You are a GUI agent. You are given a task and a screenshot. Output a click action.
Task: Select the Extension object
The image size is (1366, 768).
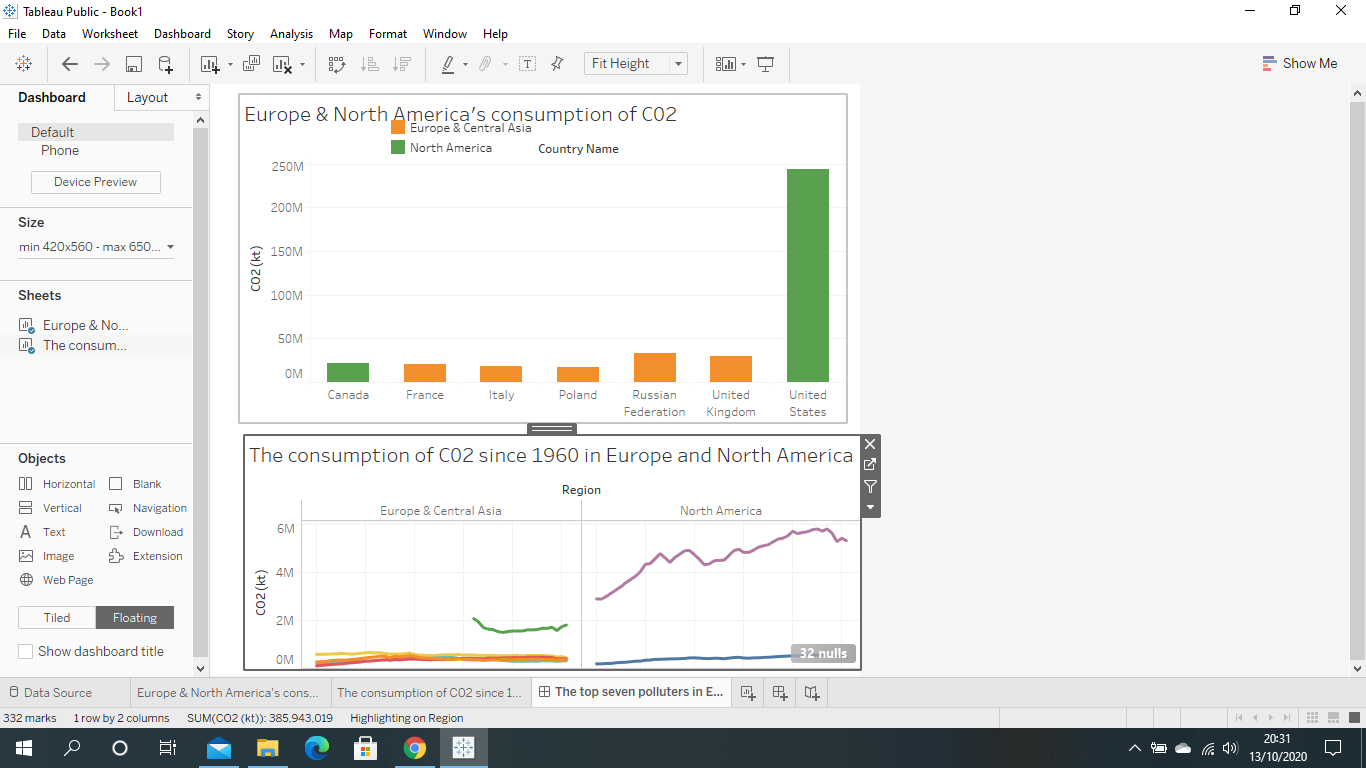tap(146, 556)
